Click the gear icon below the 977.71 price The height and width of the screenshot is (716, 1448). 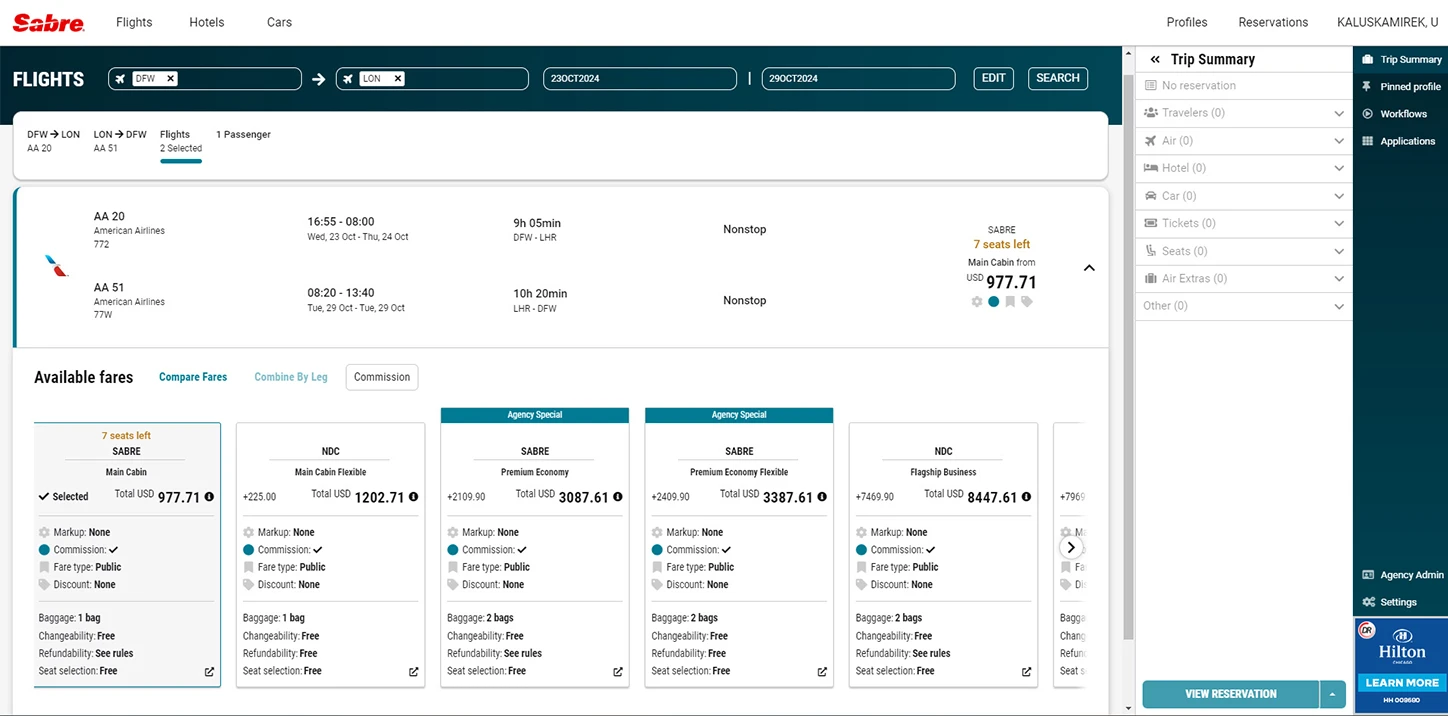977,301
